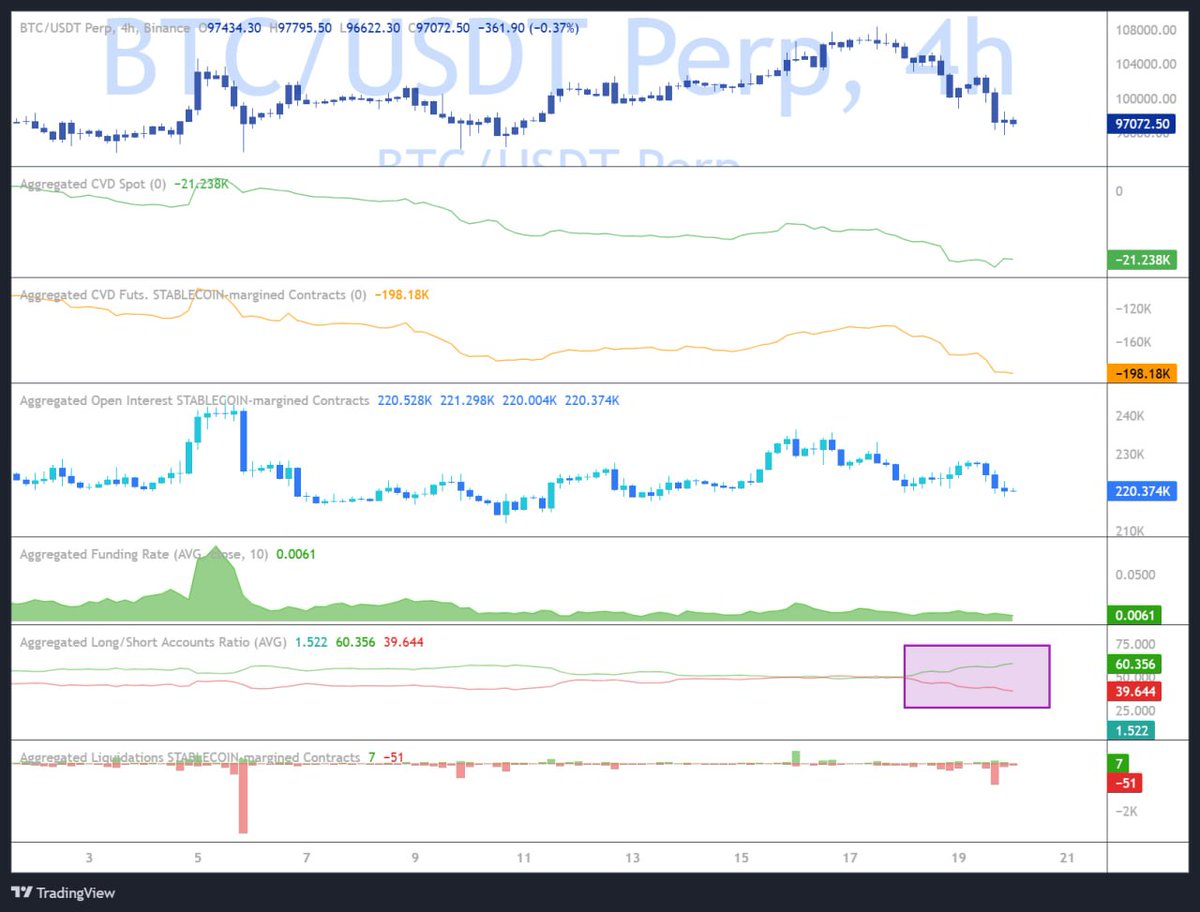Screen dimensions: 1200x912
Task: Select date 15 on the time axis
Action: click(740, 858)
